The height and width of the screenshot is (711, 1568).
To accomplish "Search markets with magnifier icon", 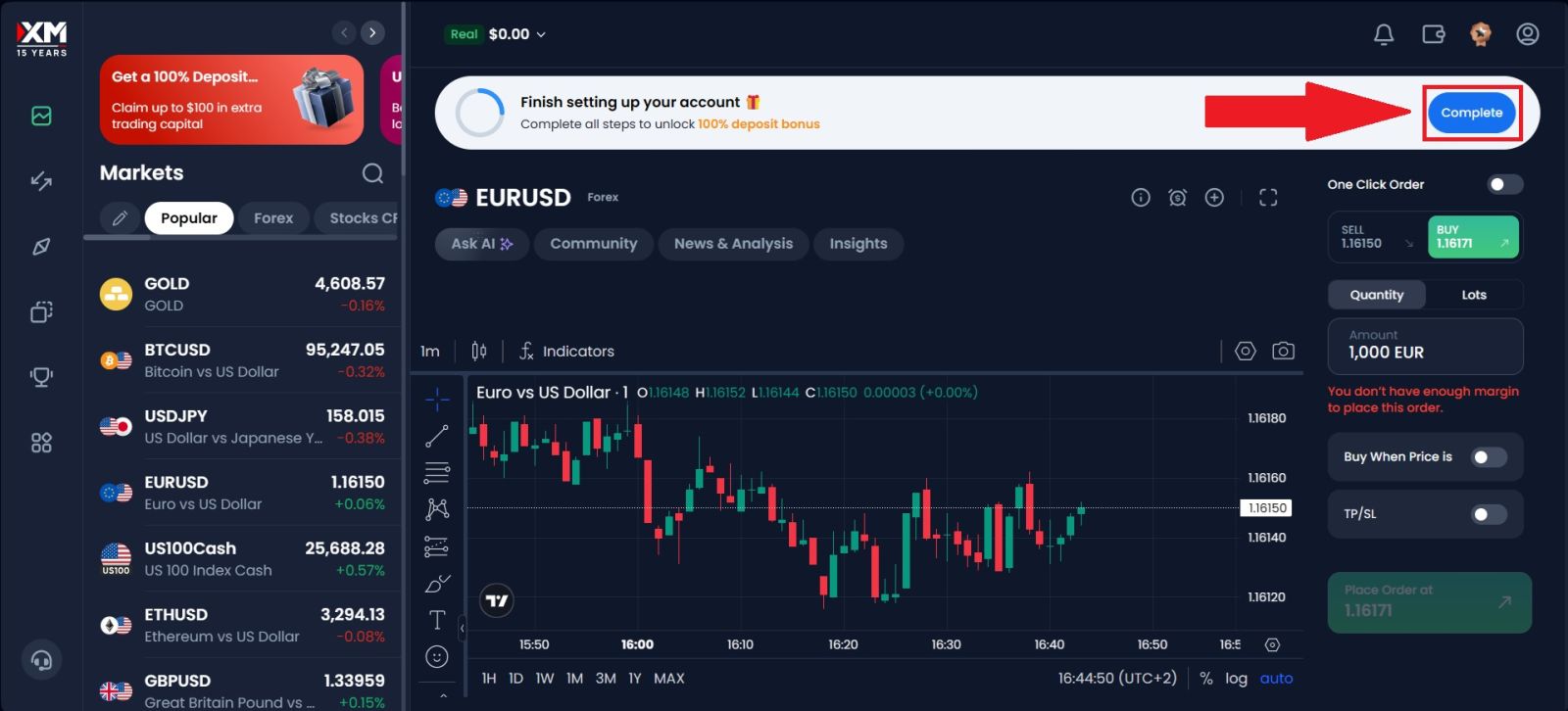I will tap(372, 173).
